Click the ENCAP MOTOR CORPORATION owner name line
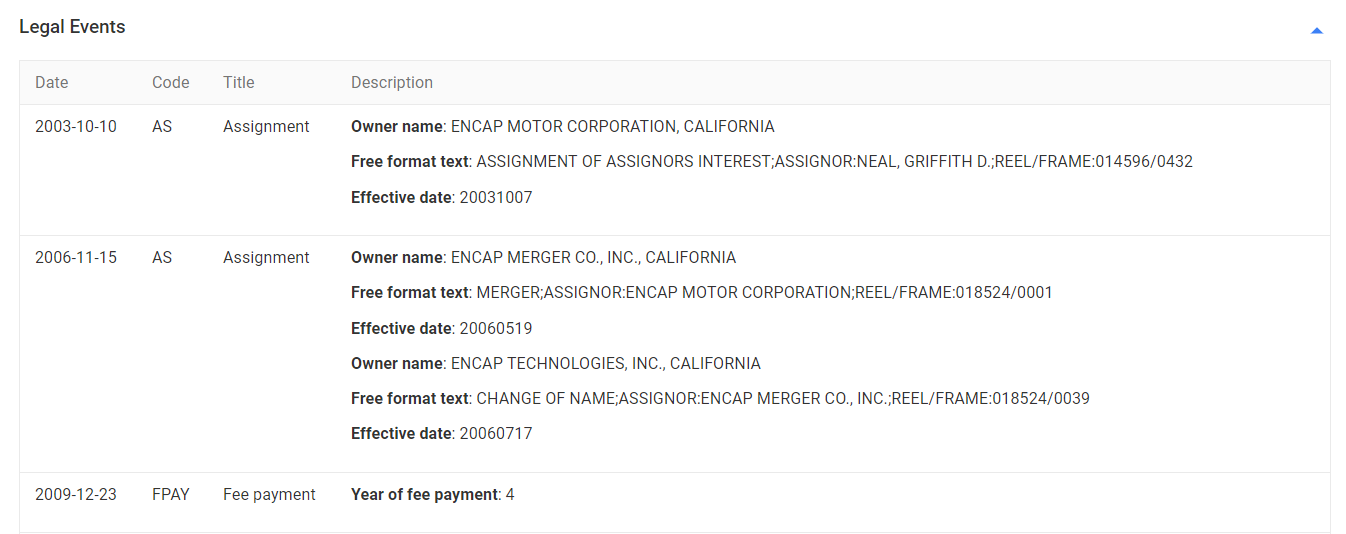The image size is (1346, 534). point(562,127)
